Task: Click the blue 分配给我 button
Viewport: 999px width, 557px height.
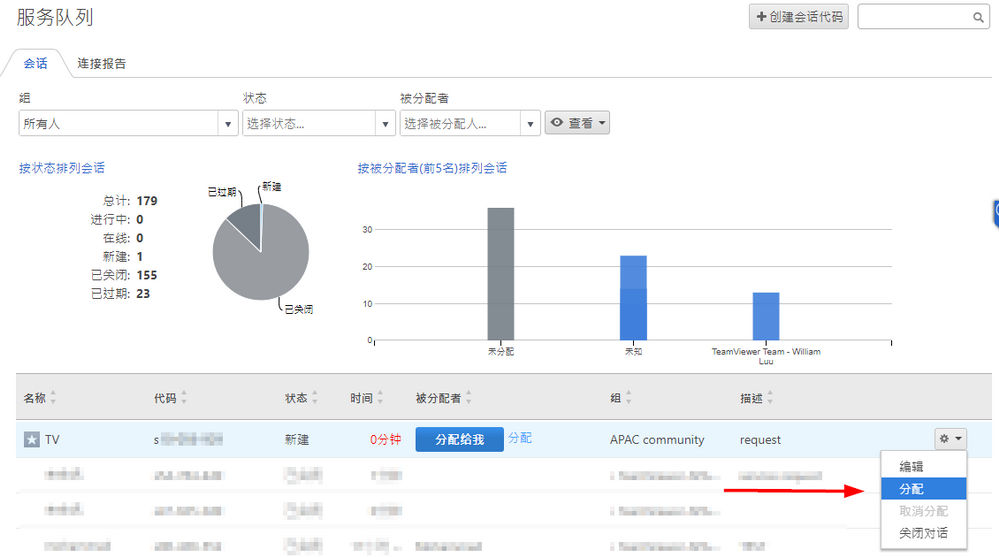Action: pyautogui.click(x=459, y=439)
